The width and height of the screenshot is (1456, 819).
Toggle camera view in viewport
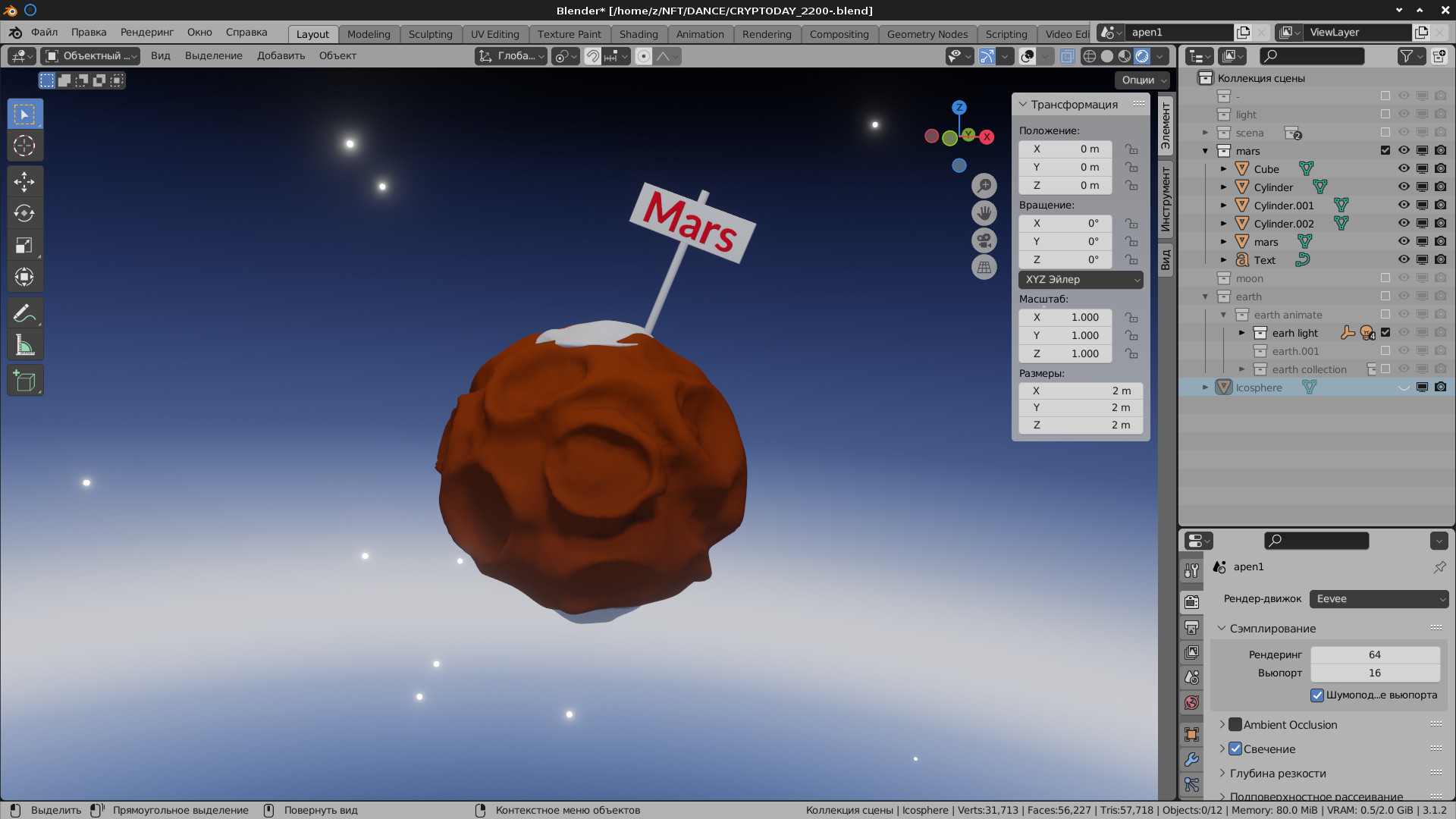pyautogui.click(x=984, y=240)
